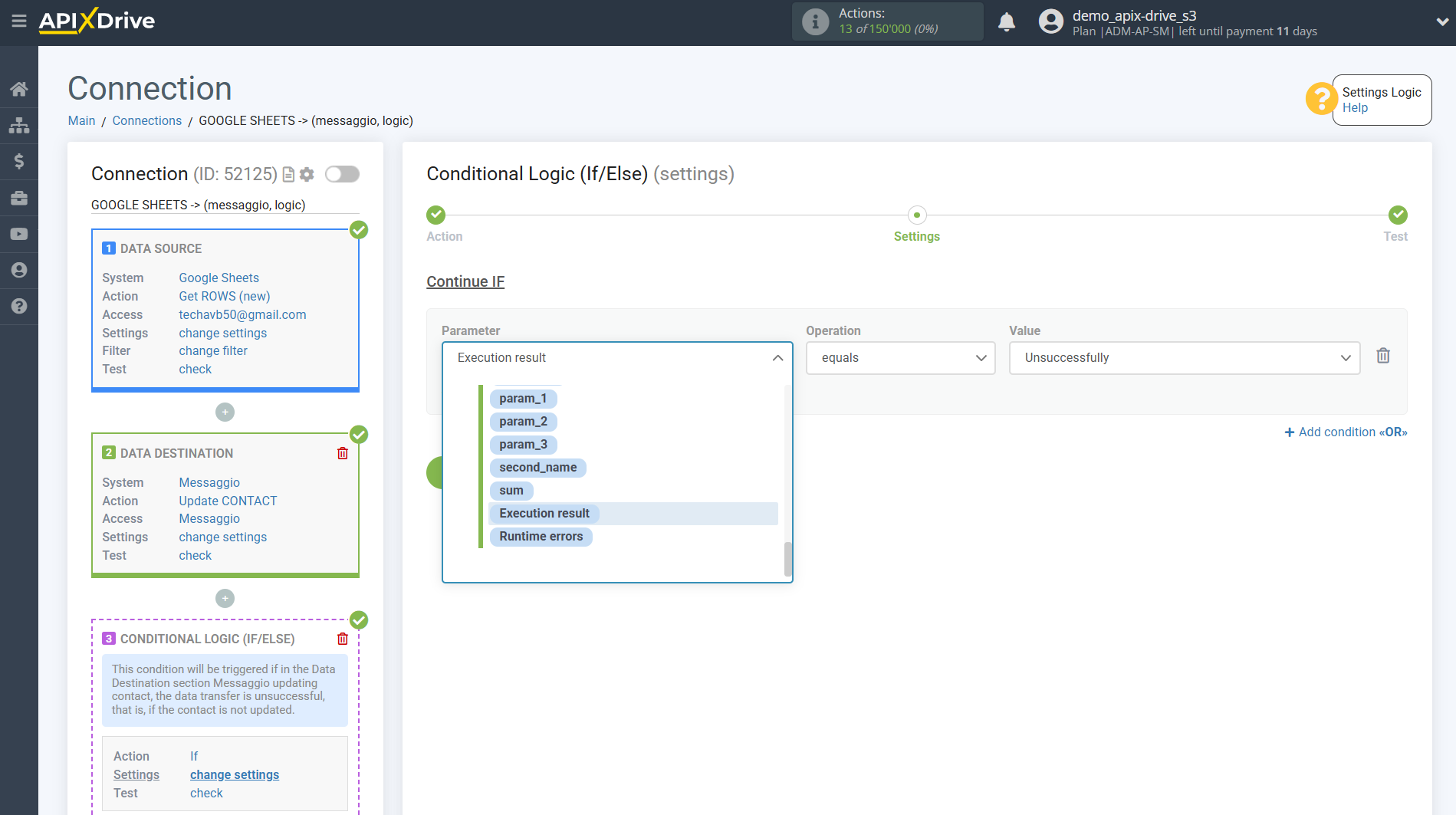Open techavb50@gmail.com access link

[x=242, y=315]
